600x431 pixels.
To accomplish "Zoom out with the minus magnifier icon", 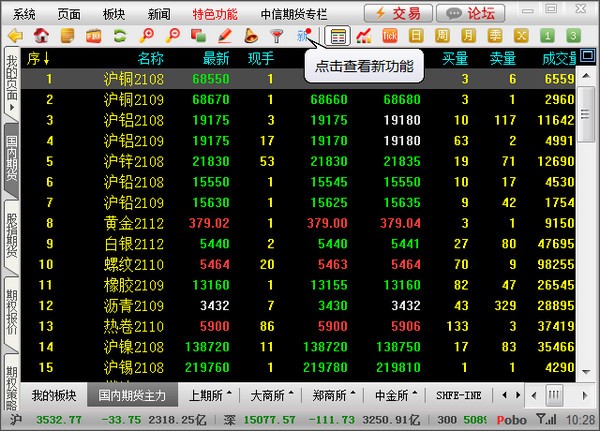I will coord(173,36).
